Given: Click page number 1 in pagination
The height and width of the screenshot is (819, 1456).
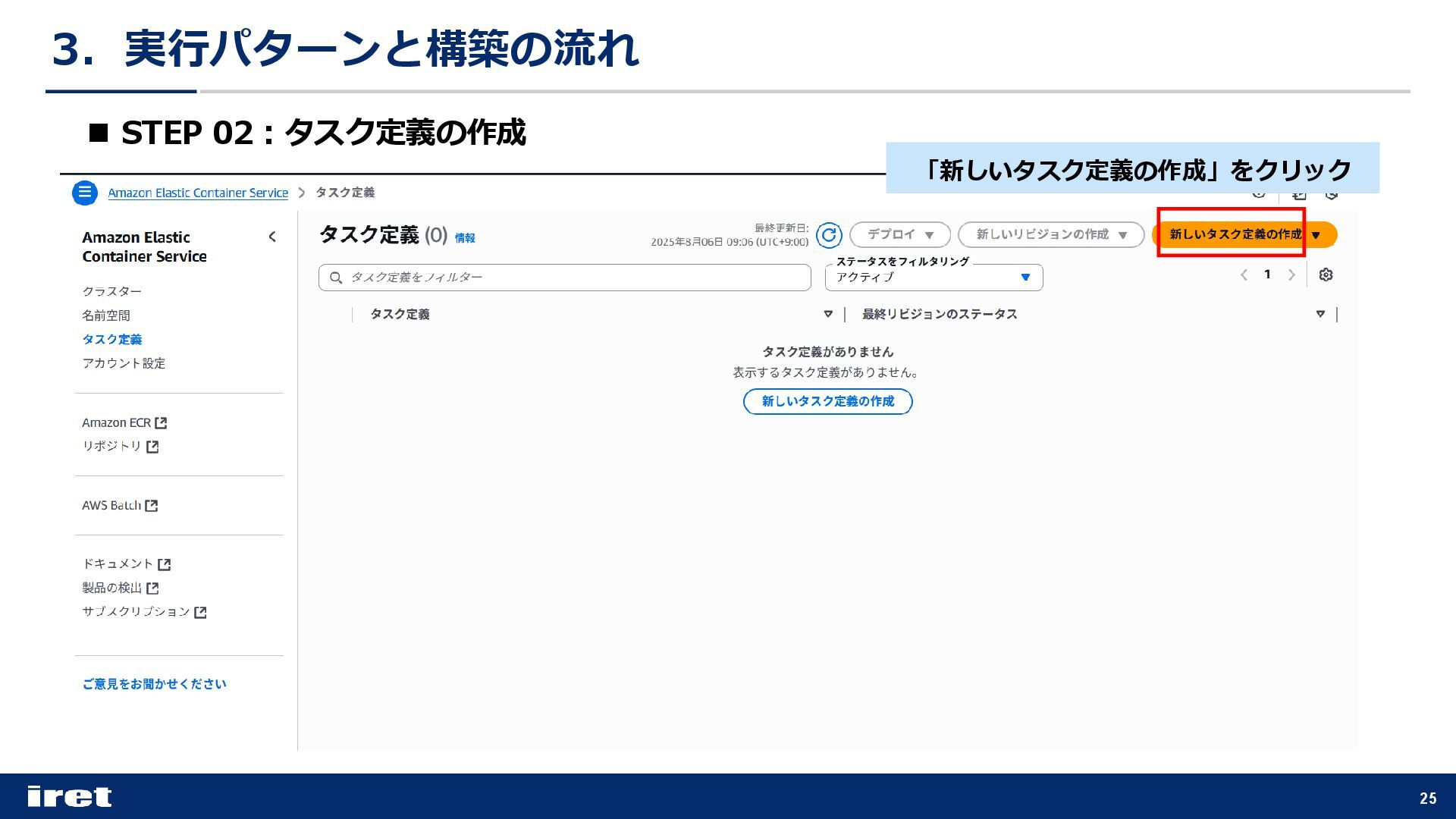Looking at the screenshot, I should coord(1267,275).
